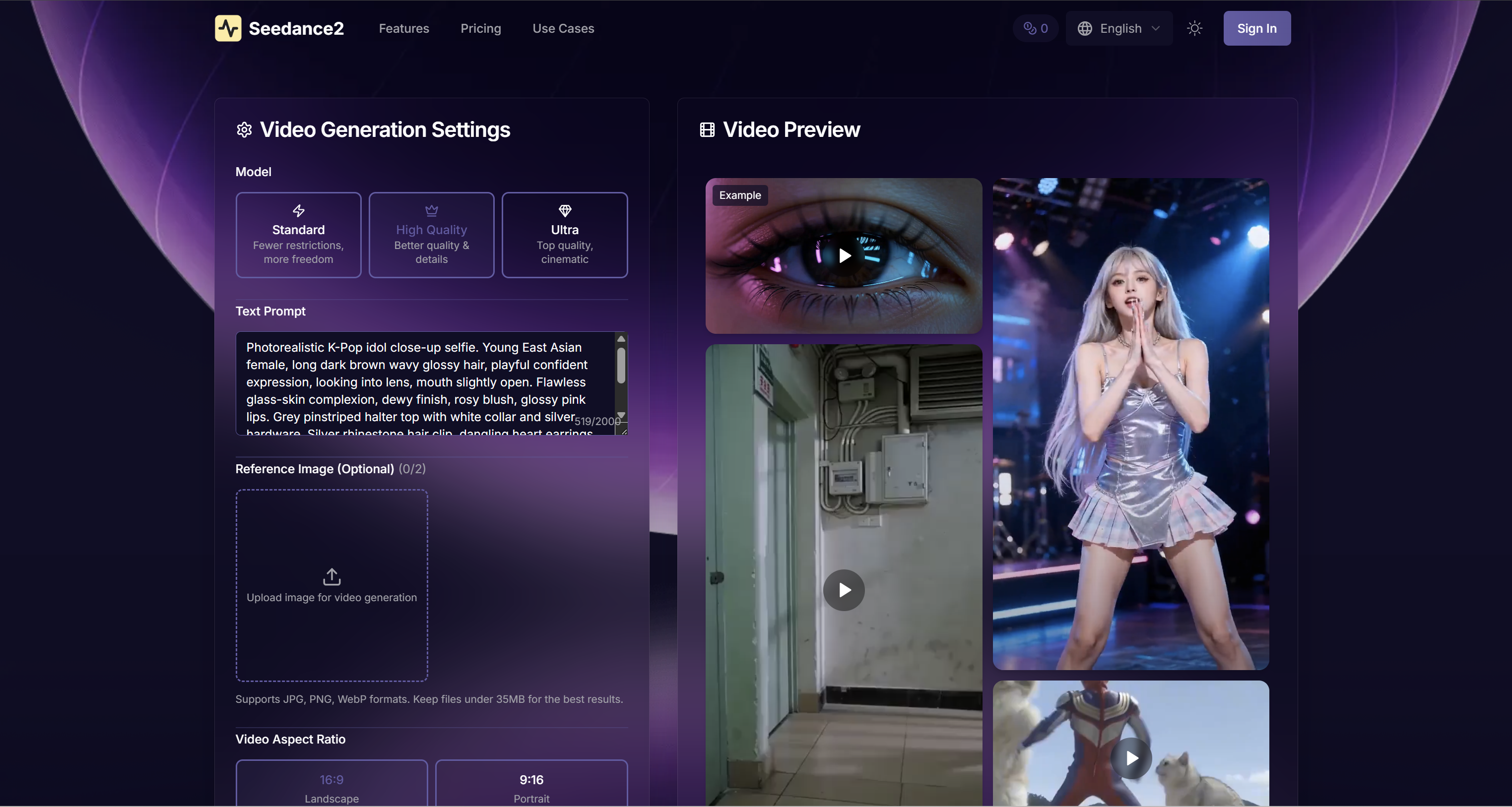Click the Video Aspect Ratio heading
Image resolution: width=1512 pixels, height=807 pixels.
tap(290, 739)
